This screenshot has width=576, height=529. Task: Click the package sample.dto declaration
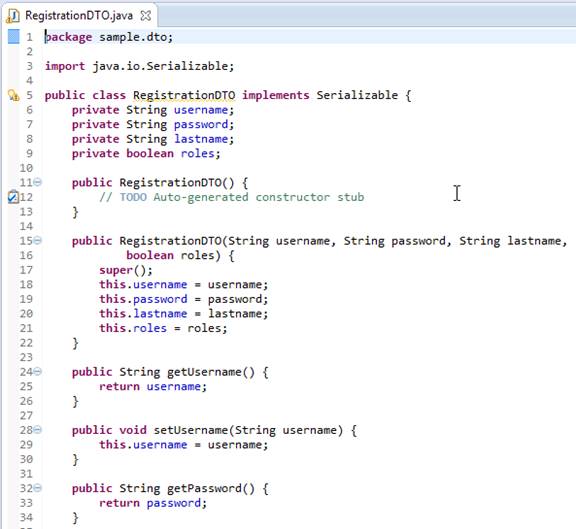pos(109,37)
